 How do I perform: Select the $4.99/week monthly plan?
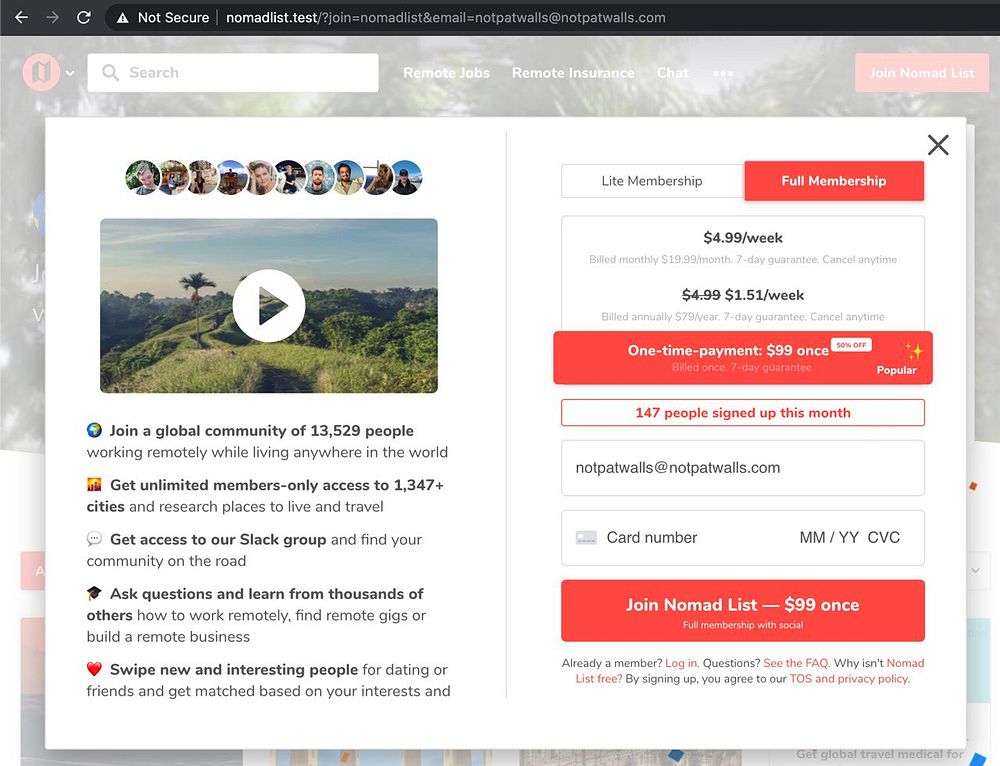(742, 247)
